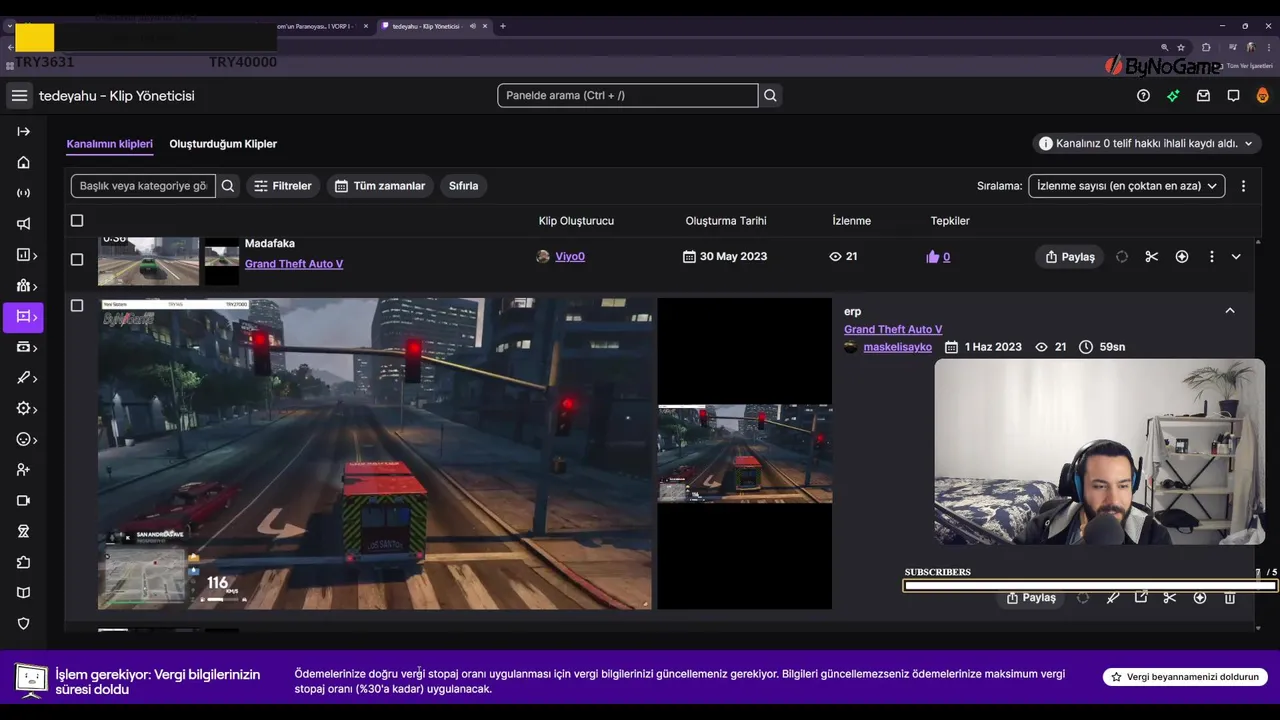Click circled plus icon in erp clip actions

1200,598
